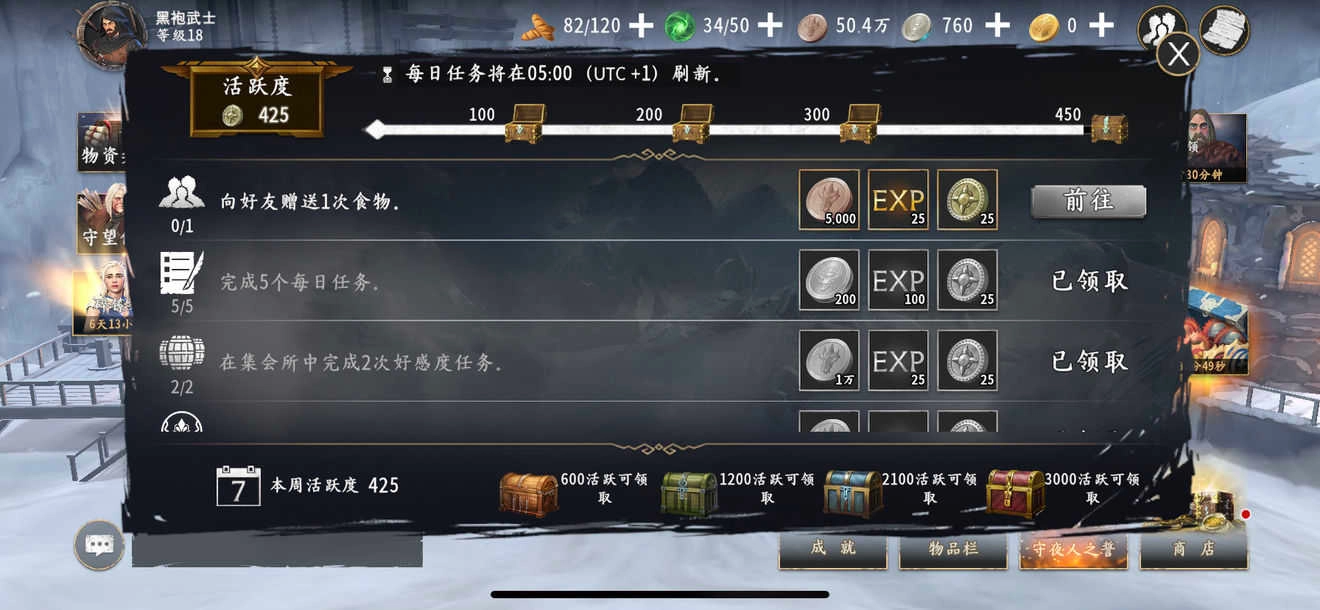Open the 100 activity reward chest
1320x610 pixels.
[x=524, y=124]
